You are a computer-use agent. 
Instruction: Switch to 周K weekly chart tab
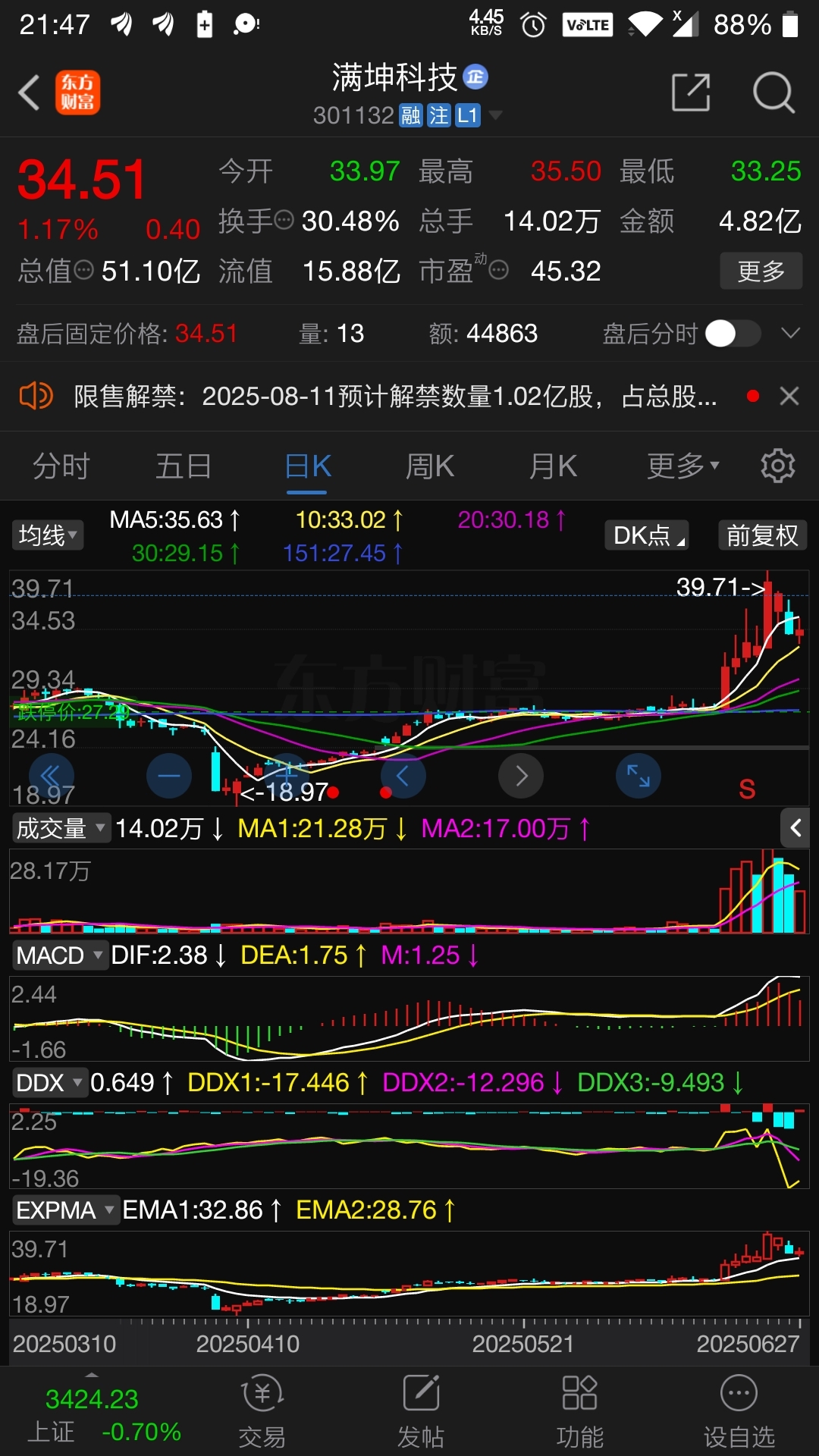click(x=430, y=466)
